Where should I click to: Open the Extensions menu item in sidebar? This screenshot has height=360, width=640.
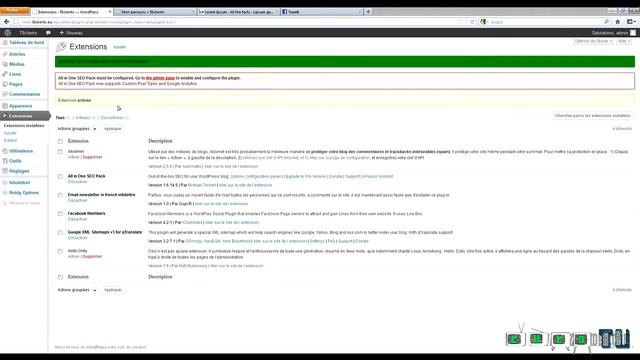pyautogui.click(x=25, y=116)
